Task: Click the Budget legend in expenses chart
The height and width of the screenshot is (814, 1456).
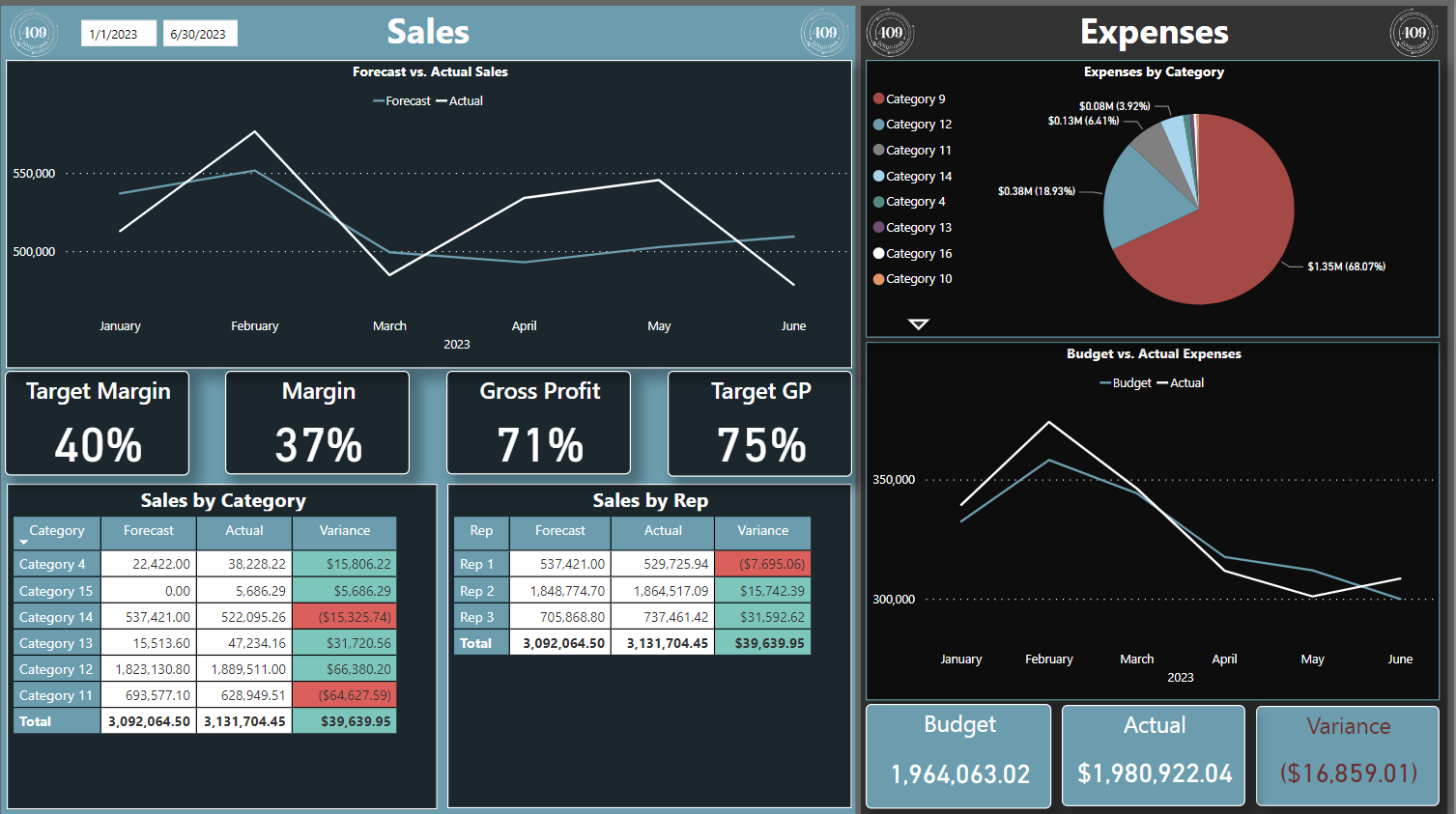Action: (1126, 383)
